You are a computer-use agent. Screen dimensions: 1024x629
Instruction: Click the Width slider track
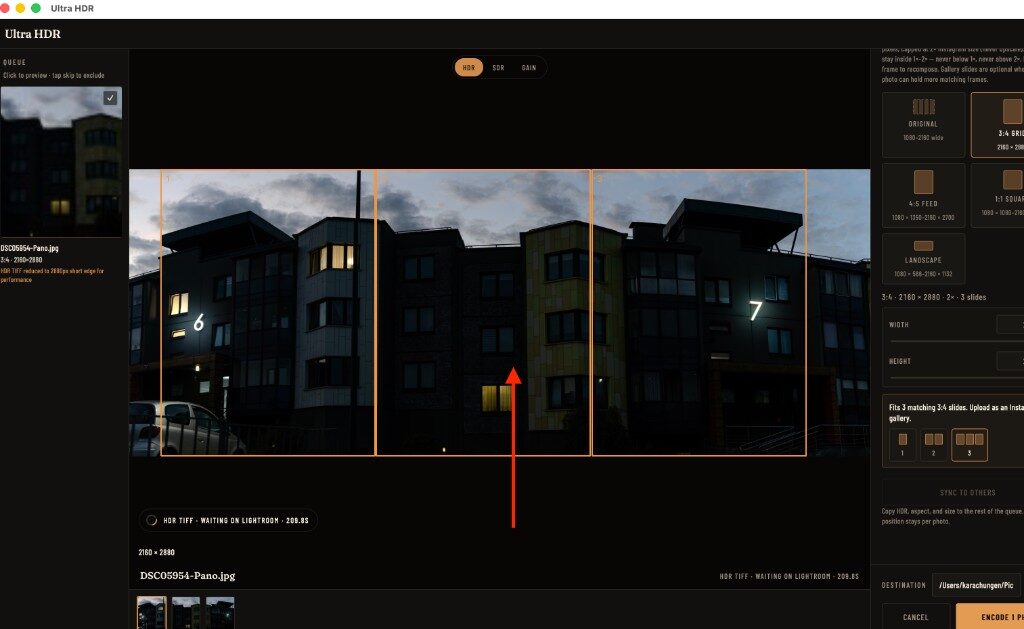[957, 341]
